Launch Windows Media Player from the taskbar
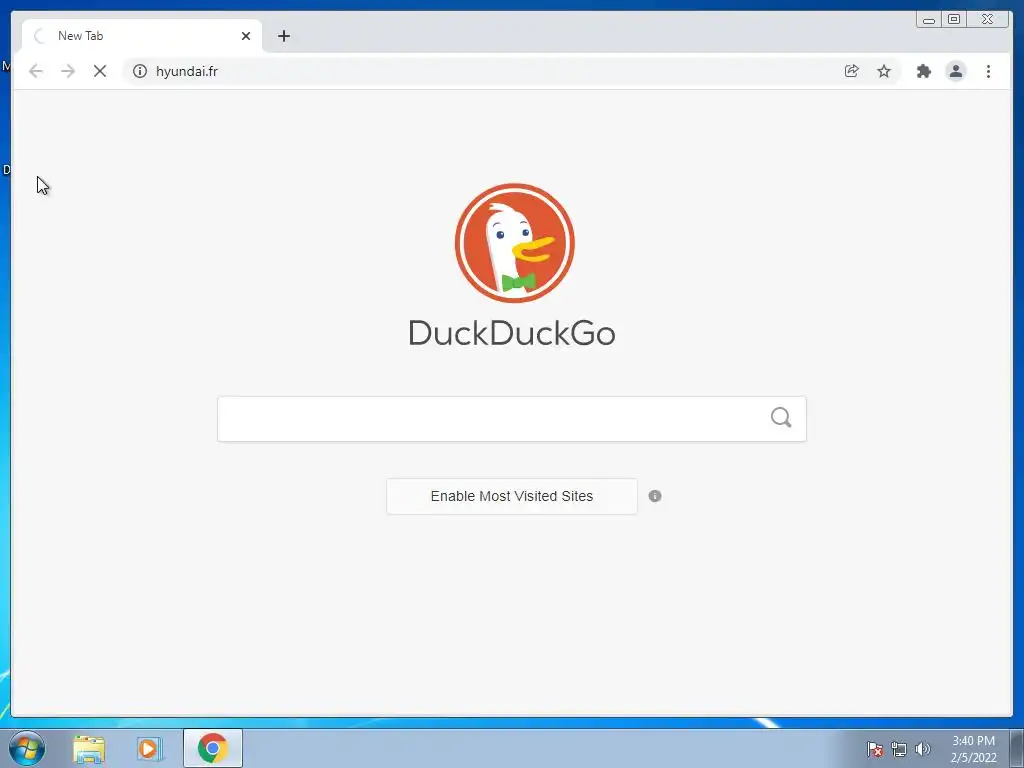The width and height of the screenshot is (1024, 768). [x=150, y=749]
